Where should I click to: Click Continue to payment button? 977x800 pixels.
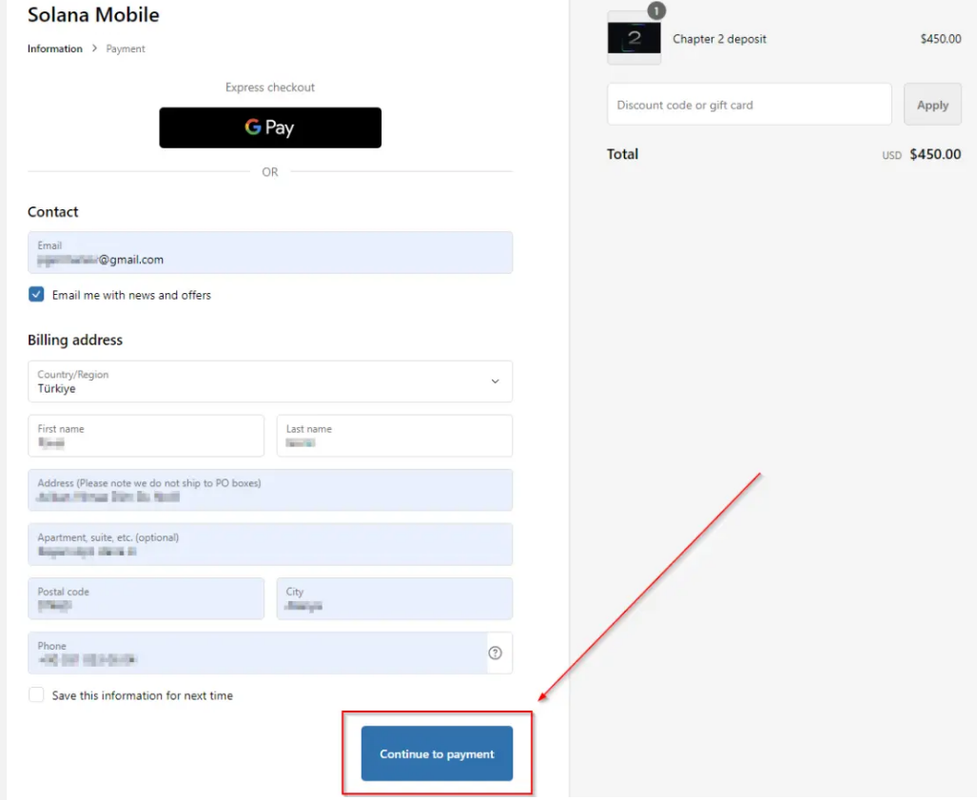tap(437, 753)
